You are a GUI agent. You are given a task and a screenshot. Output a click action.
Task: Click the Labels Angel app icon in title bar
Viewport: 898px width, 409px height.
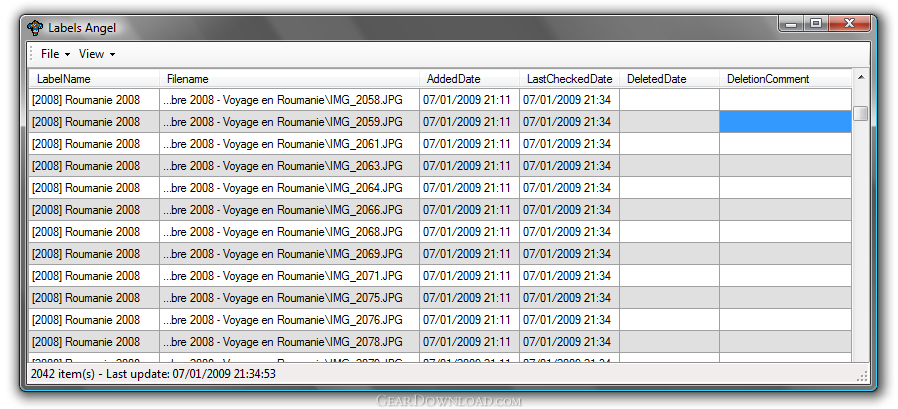coord(35,27)
